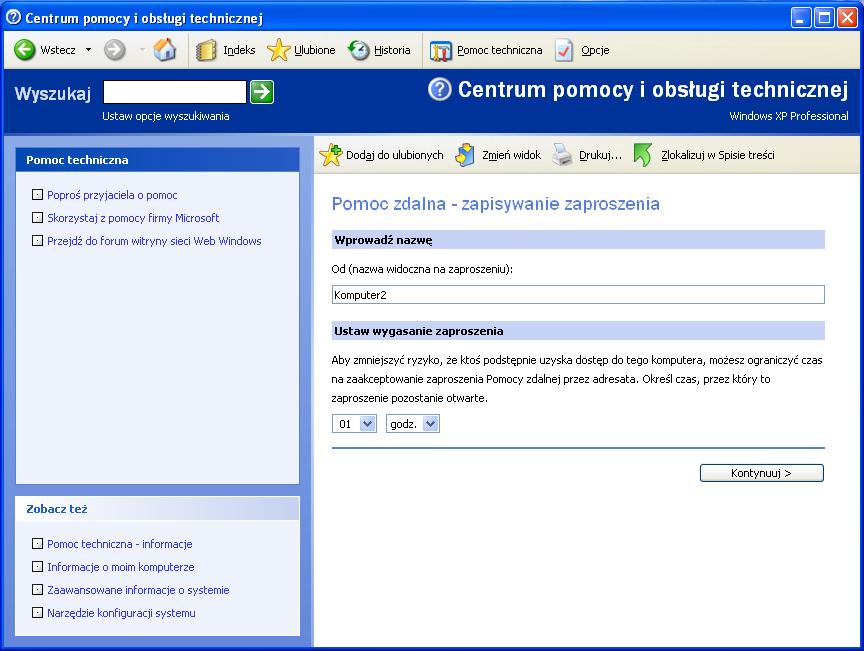This screenshot has height=651, width=864.
Task: Open Indeks from the toolbar
Action: (x=239, y=50)
